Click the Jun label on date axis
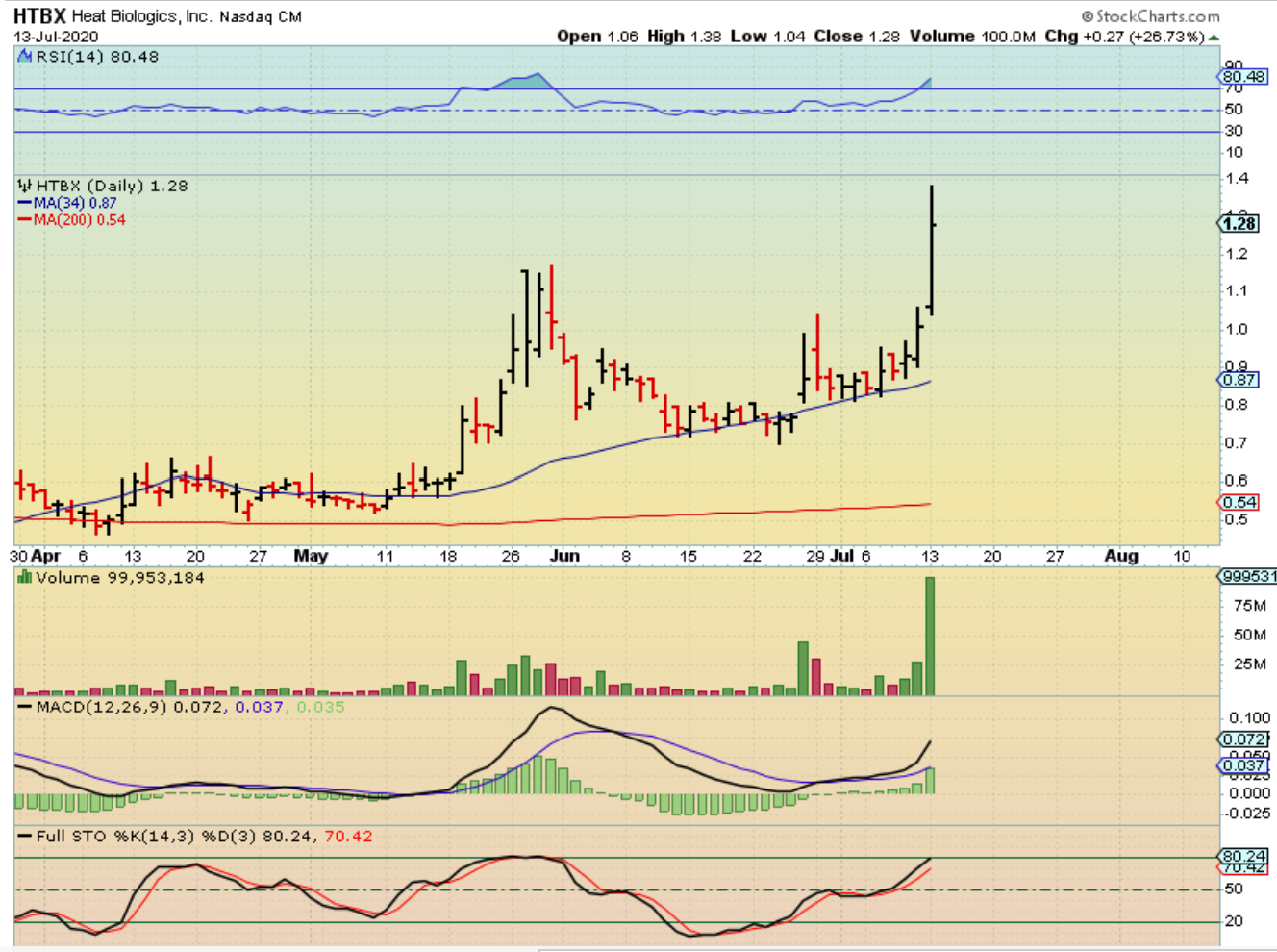The image size is (1277, 952). pyautogui.click(x=564, y=556)
